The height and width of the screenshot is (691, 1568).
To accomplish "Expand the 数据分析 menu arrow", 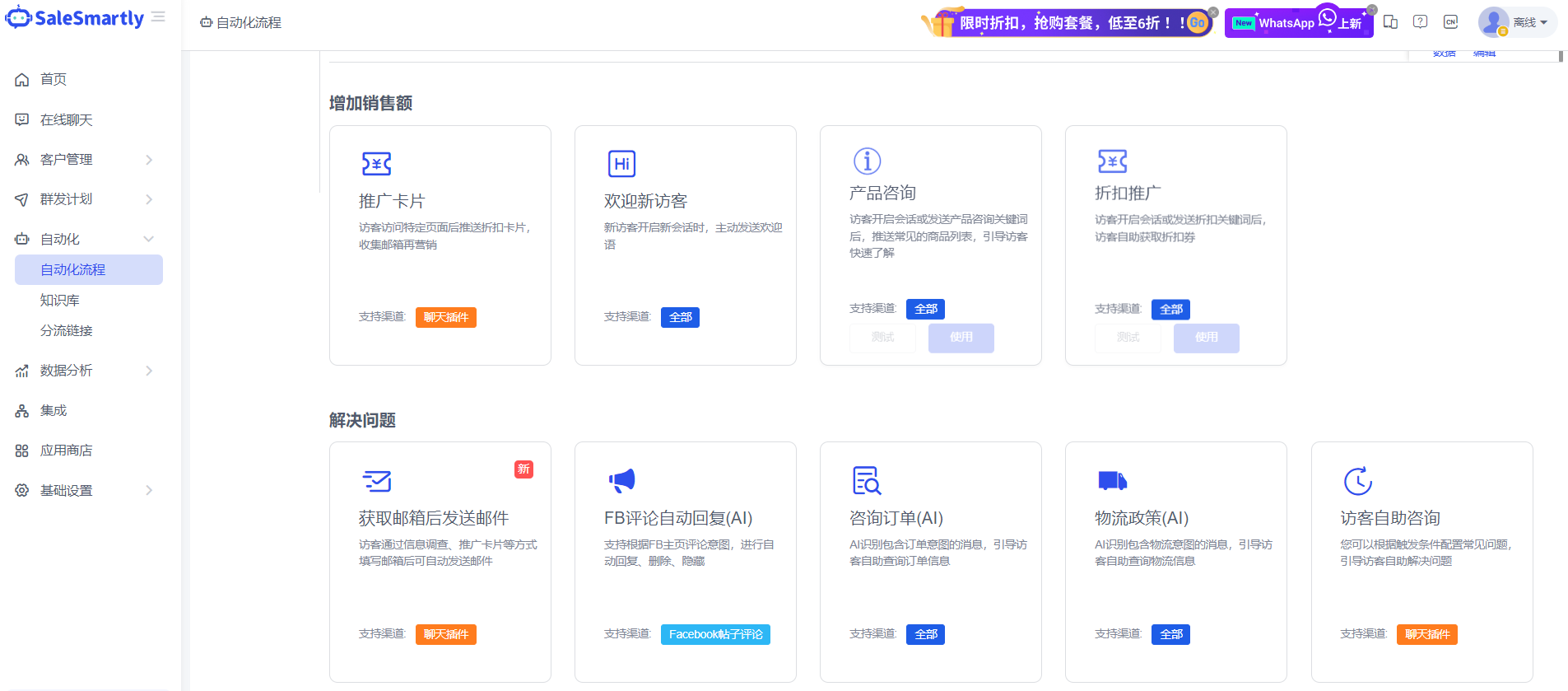I will coord(149,371).
